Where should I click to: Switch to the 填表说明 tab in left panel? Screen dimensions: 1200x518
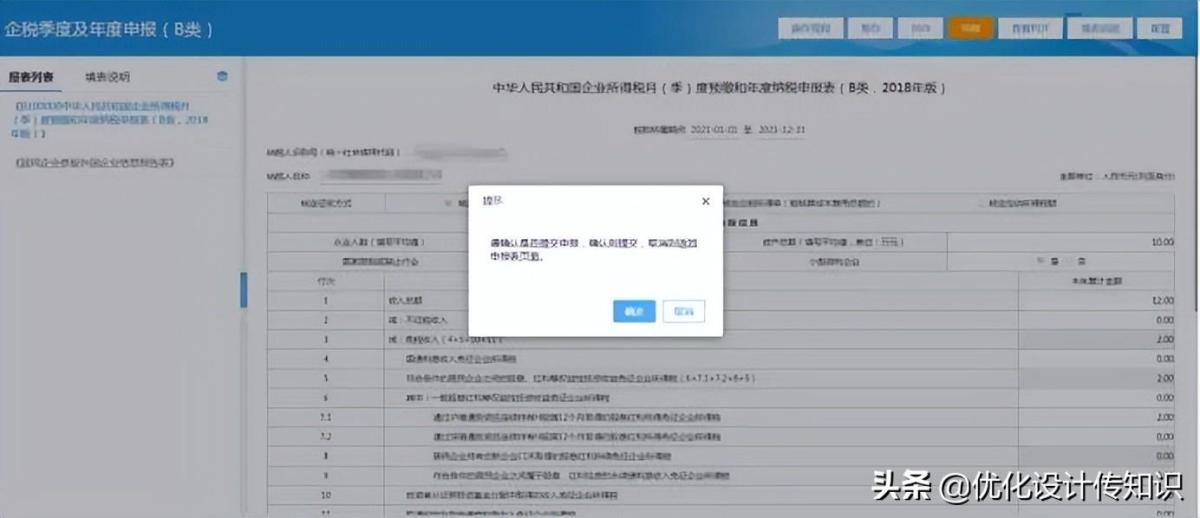[x=107, y=77]
